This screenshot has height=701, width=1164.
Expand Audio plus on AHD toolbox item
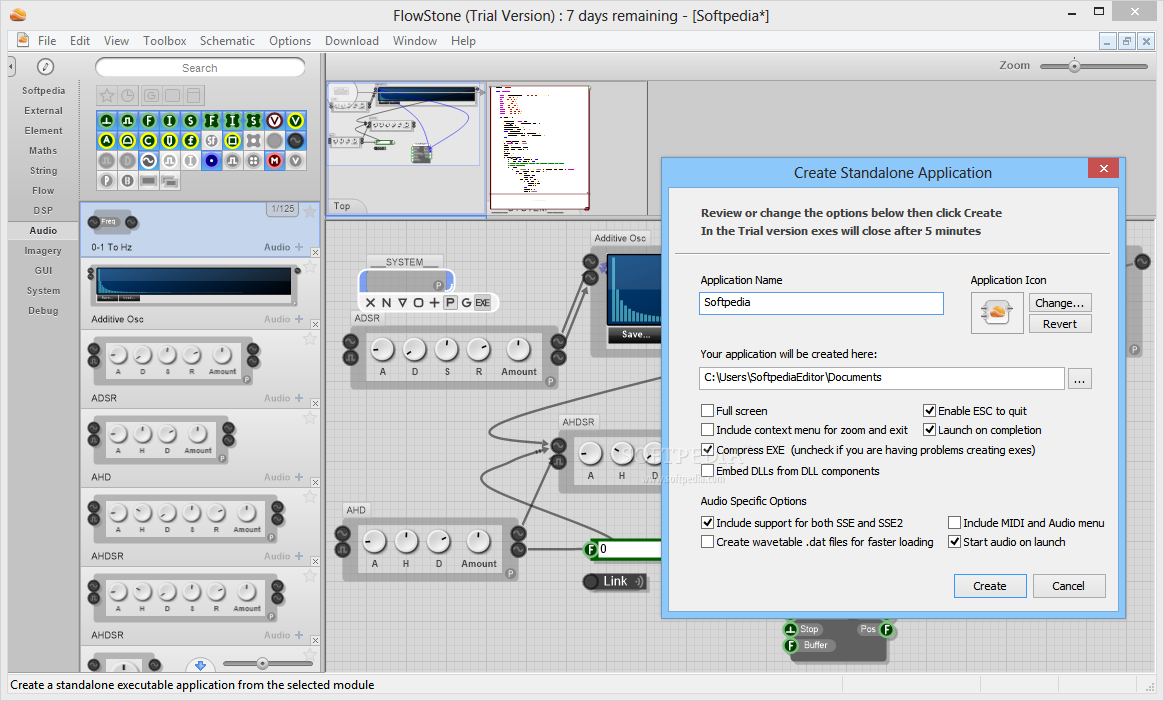299,477
